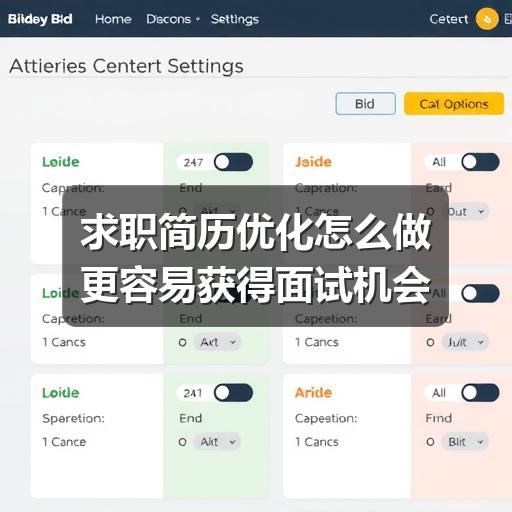
Task: Open the Out dropdown in Jaide card
Action: click(x=465, y=212)
